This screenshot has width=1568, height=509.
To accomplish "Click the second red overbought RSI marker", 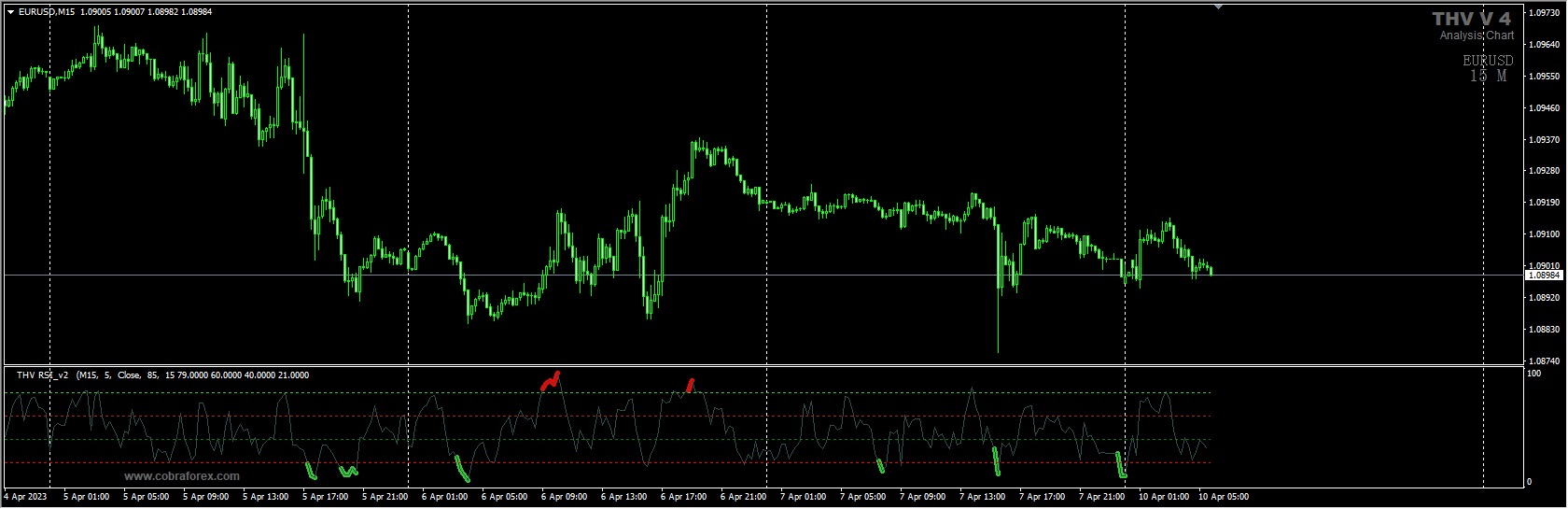I will (x=690, y=384).
